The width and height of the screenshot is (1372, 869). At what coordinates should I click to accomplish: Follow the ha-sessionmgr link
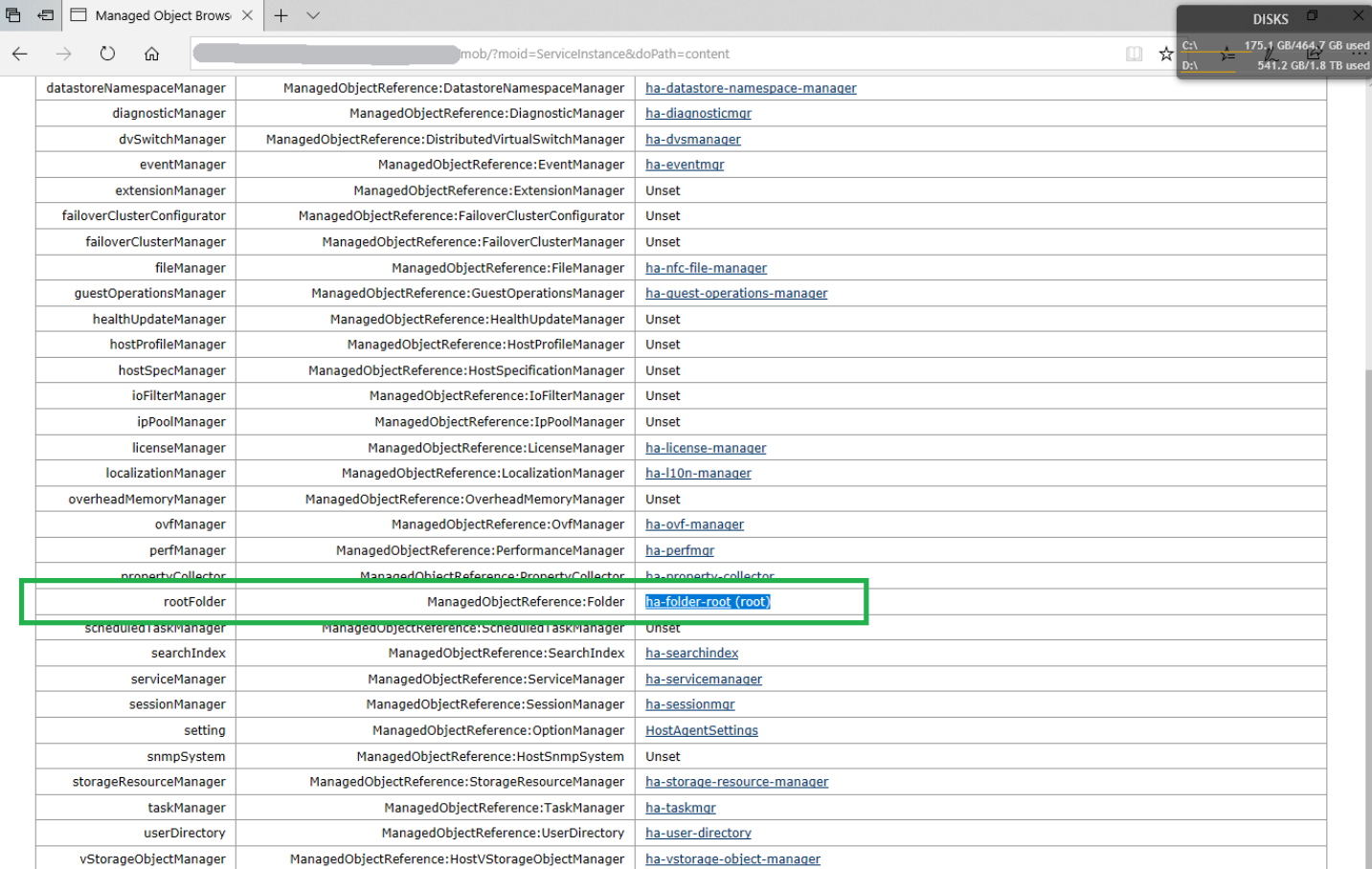689,704
